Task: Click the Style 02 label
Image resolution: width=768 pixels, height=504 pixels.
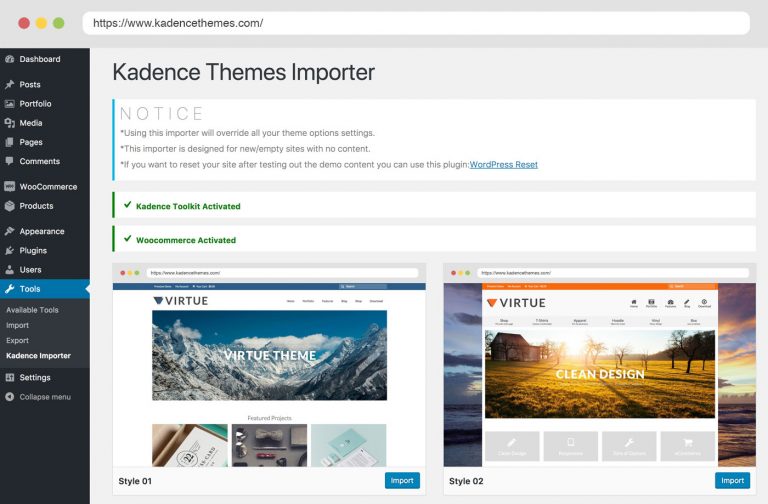Action: click(x=466, y=481)
